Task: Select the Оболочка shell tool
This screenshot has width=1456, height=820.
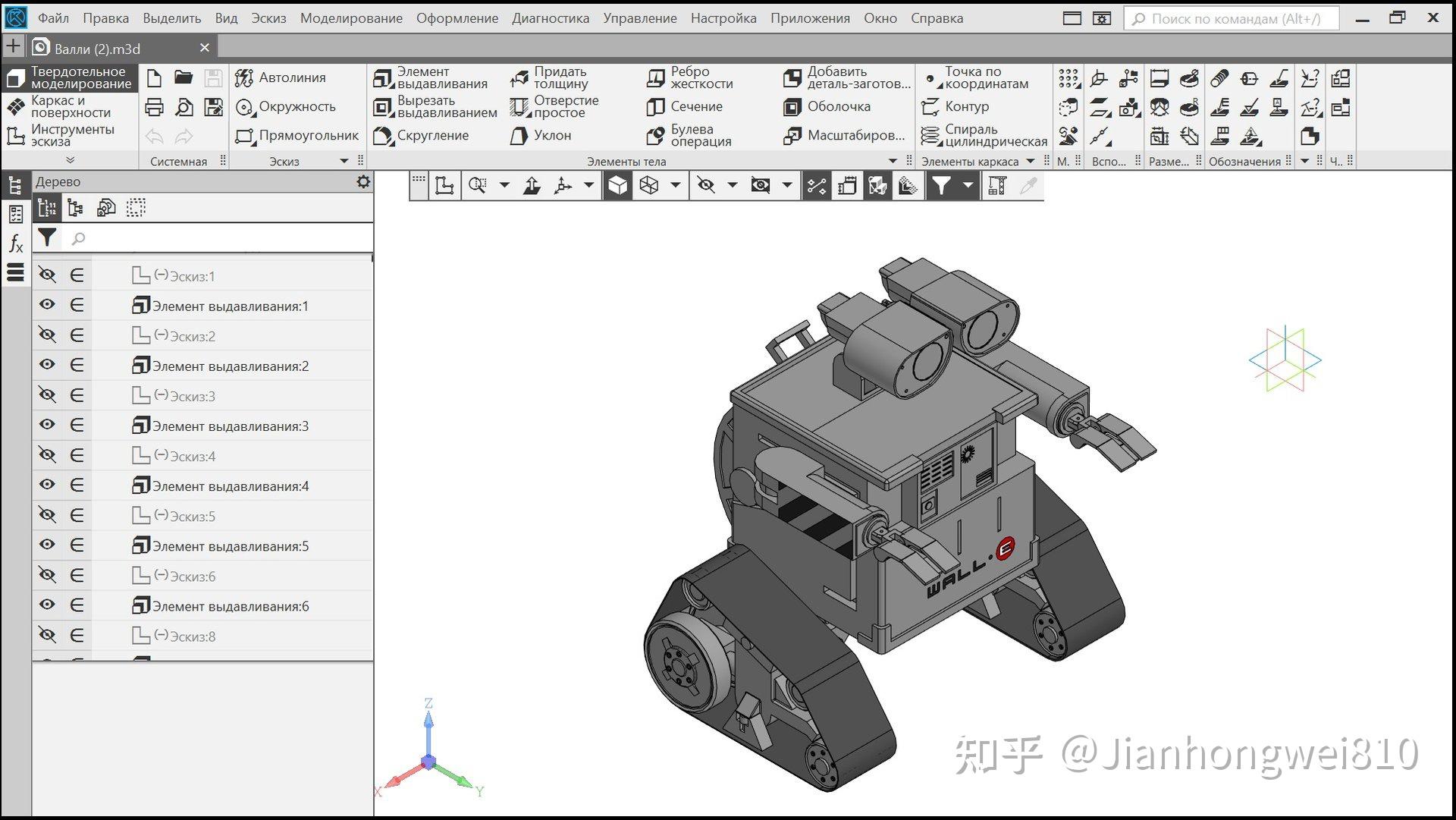Action: tap(827, 107)
